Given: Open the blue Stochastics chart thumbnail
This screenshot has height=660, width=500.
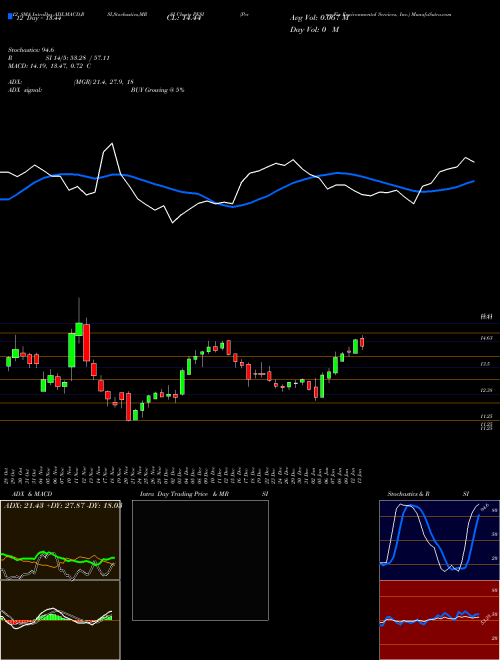Looking at the screenshot, I should [439, 540].
